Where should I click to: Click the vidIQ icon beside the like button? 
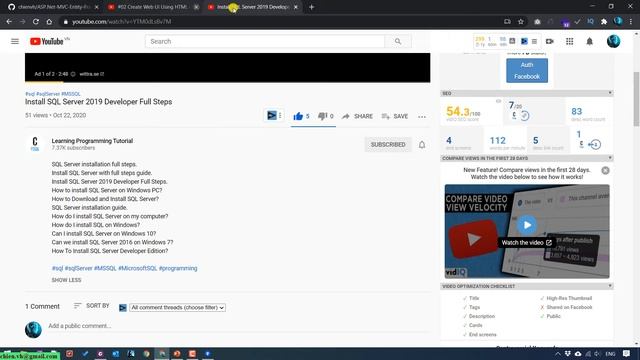tap(272, 116)
